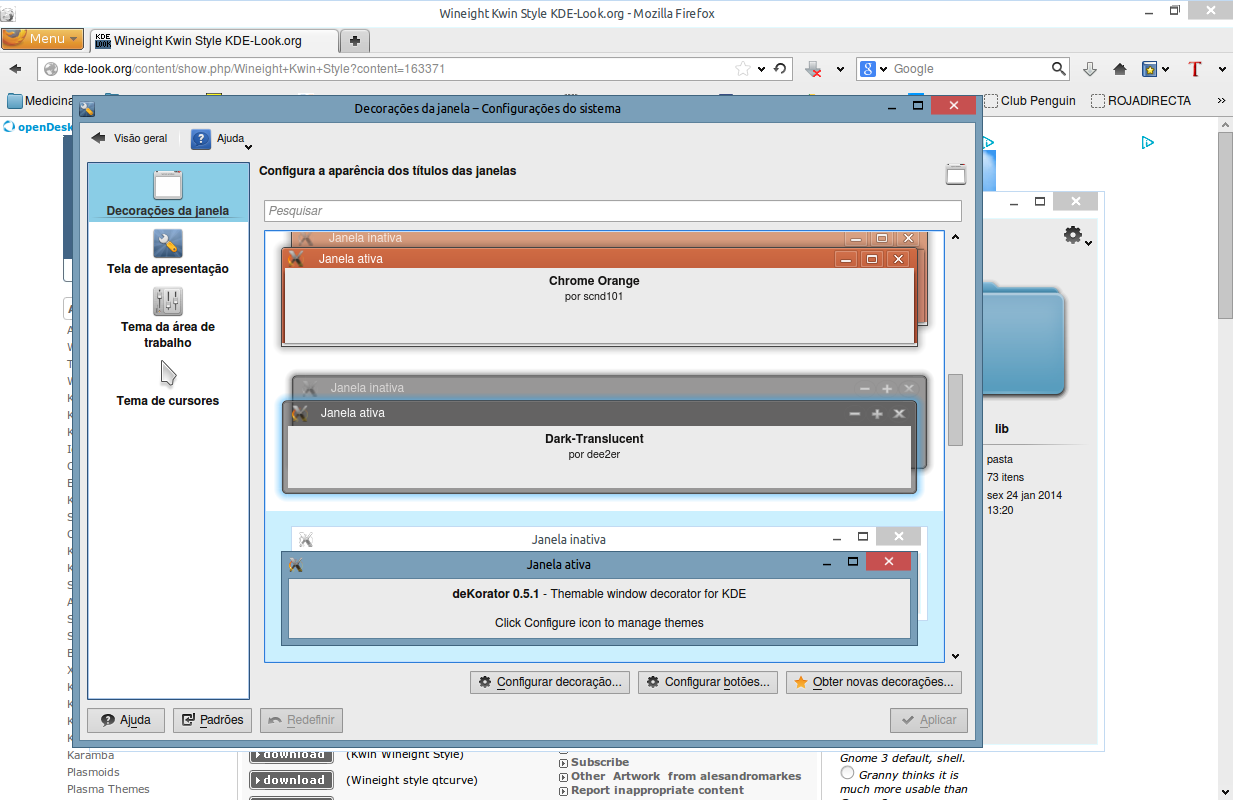Reload the page in Firefox
This screenshot has height=800, width=1233.
pos(780,69)
